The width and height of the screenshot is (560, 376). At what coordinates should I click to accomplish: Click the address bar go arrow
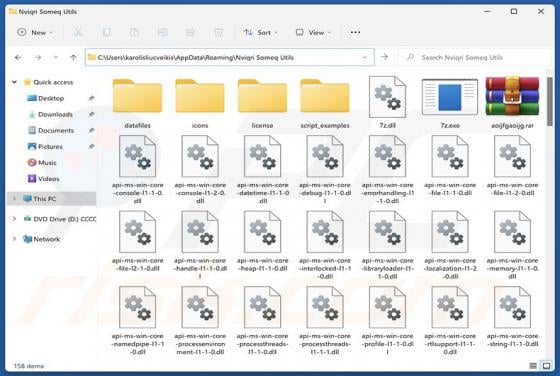tap(384, 57)
